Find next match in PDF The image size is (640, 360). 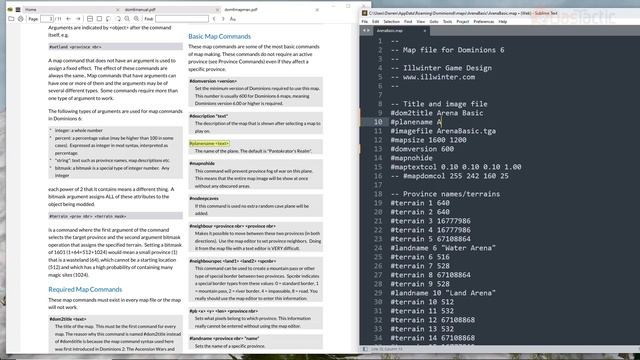coord(223,19)
